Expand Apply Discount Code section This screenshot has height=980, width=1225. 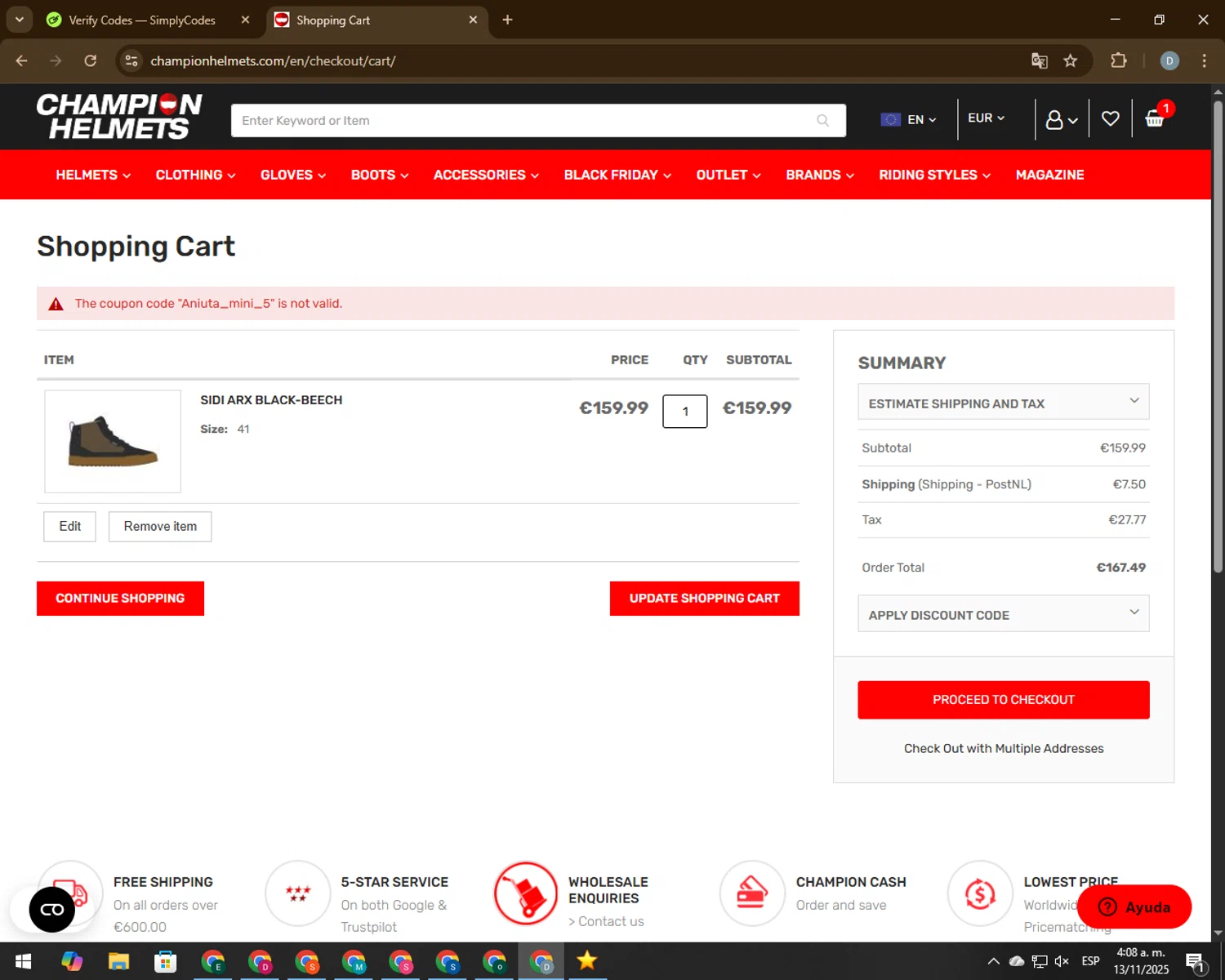(1004, 613)
